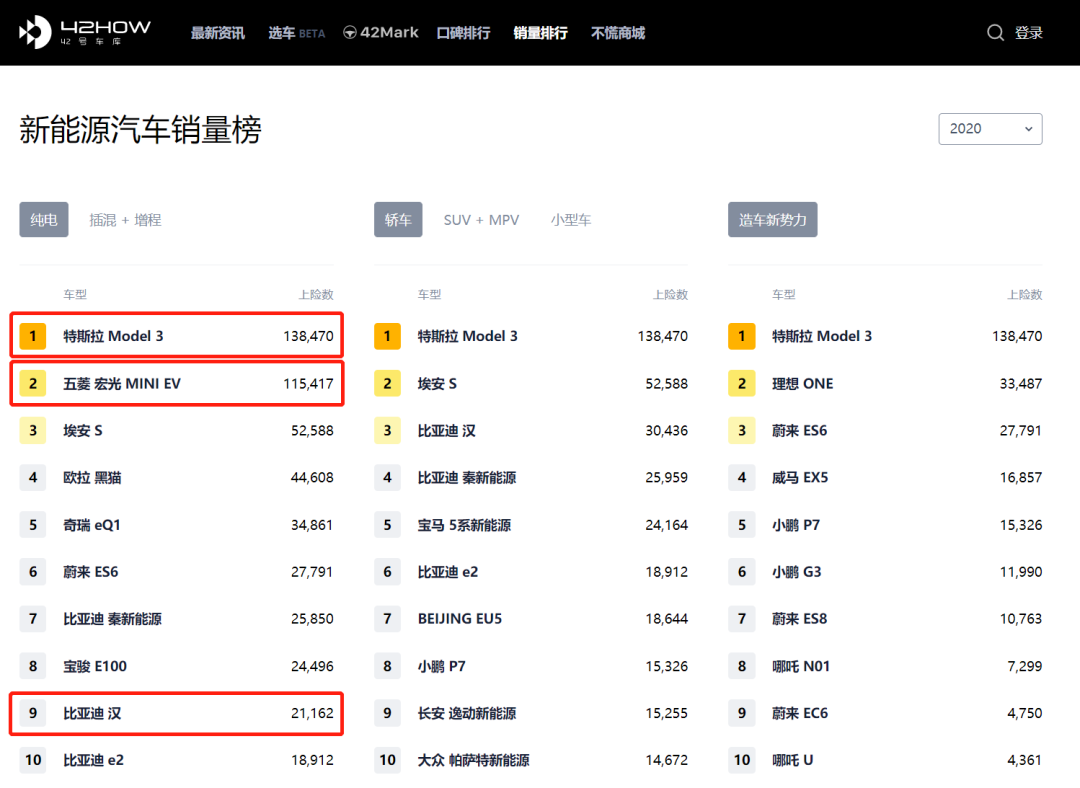Click the value 16,857
The width and height of the screenshot is (1080, 788).
[1021, 478]
